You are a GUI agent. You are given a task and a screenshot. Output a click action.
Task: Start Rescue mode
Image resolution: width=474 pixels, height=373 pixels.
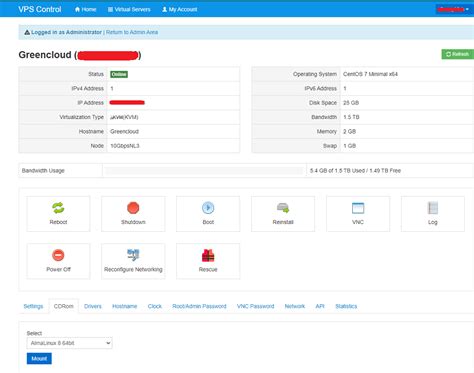(208, 261)
